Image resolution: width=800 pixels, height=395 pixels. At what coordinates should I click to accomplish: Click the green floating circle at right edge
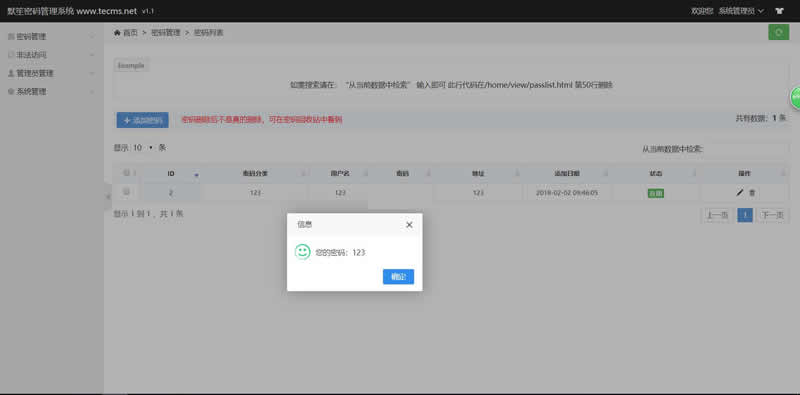click(795, 98)
